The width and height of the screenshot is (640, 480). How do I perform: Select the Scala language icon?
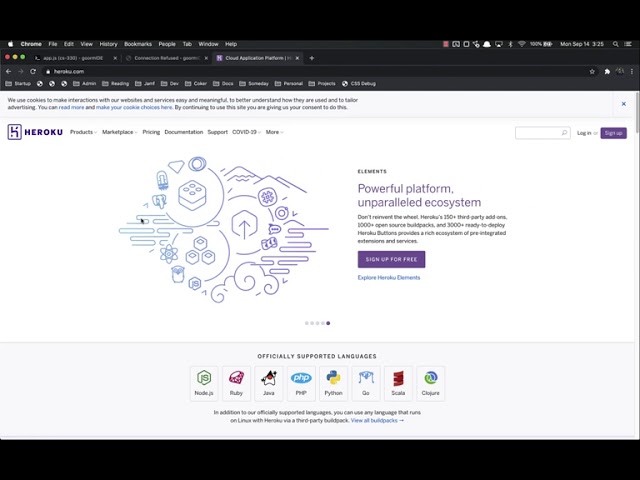point(398,378)
